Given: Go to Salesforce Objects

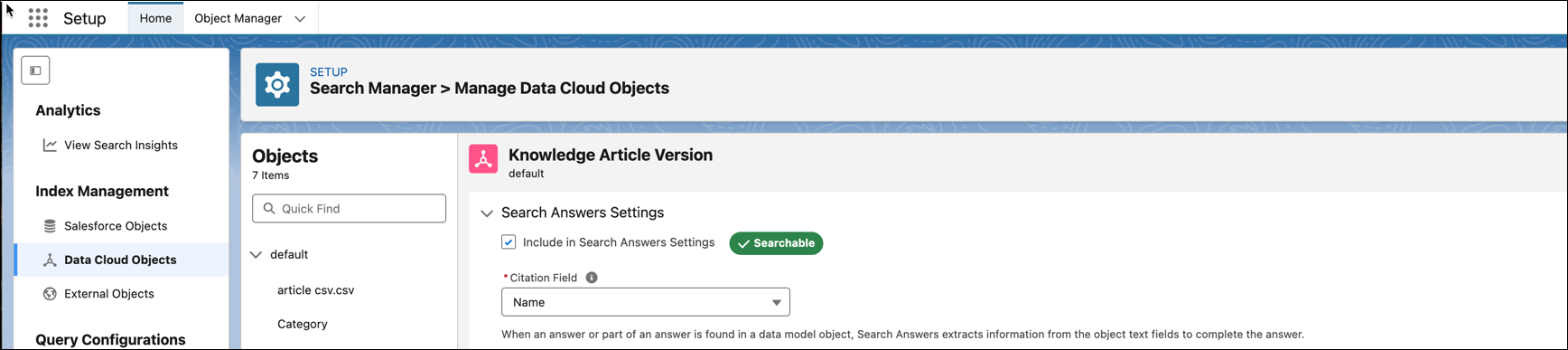Looking at the screenshot, I should pos(116,226).
